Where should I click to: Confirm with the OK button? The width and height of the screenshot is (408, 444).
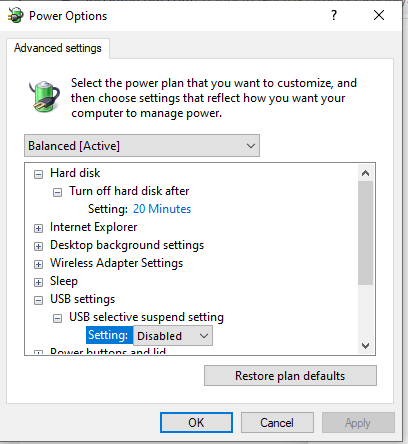196,423
